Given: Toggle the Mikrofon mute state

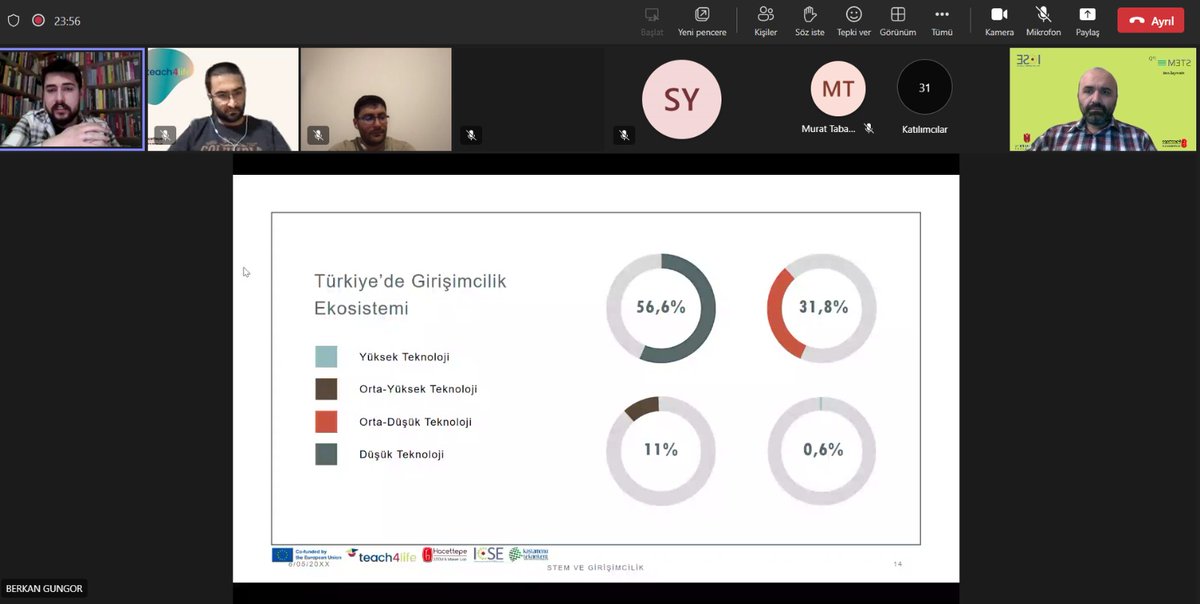Looking at the screenshot, I should pos(1043,20).
